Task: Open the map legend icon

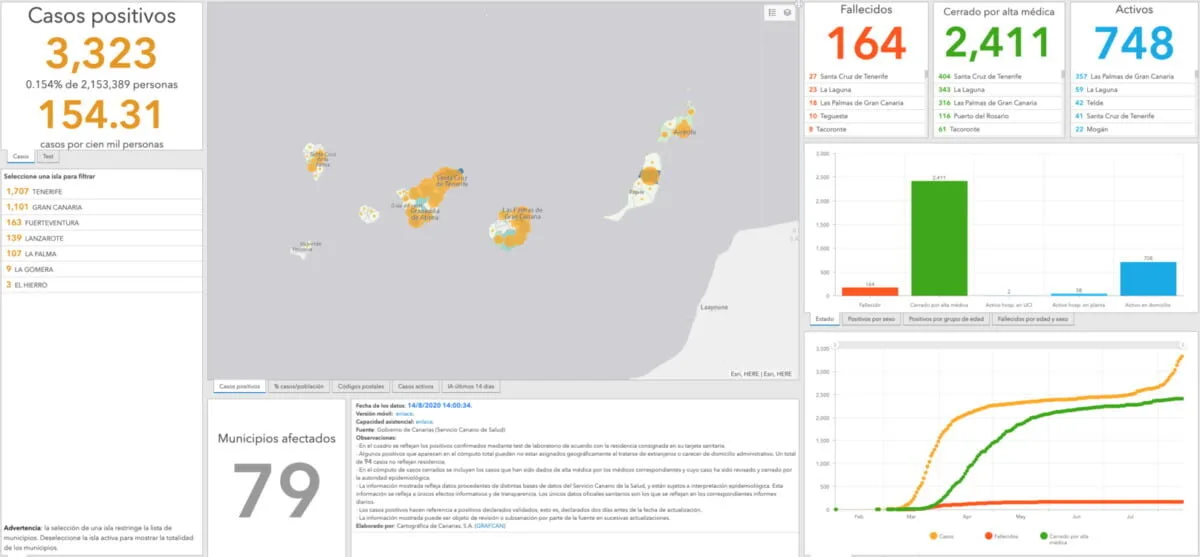Action: (773, 13)
